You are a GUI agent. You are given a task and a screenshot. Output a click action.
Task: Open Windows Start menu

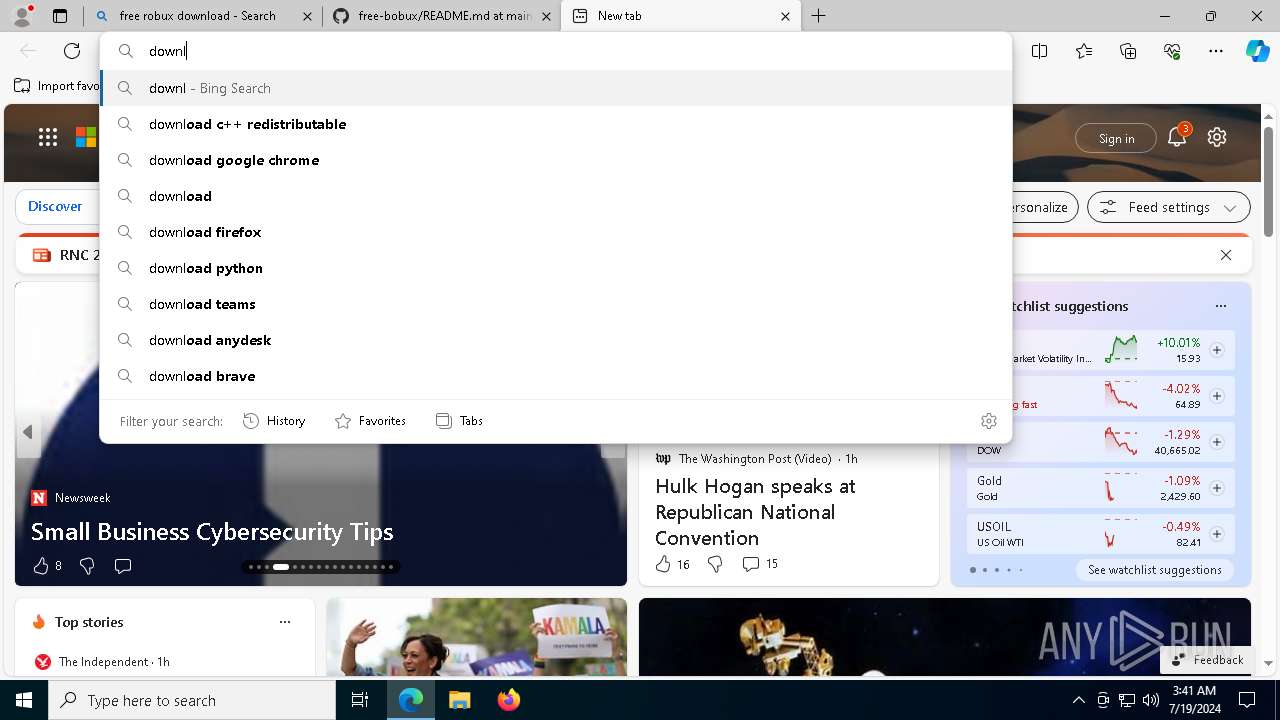point(24,700)
